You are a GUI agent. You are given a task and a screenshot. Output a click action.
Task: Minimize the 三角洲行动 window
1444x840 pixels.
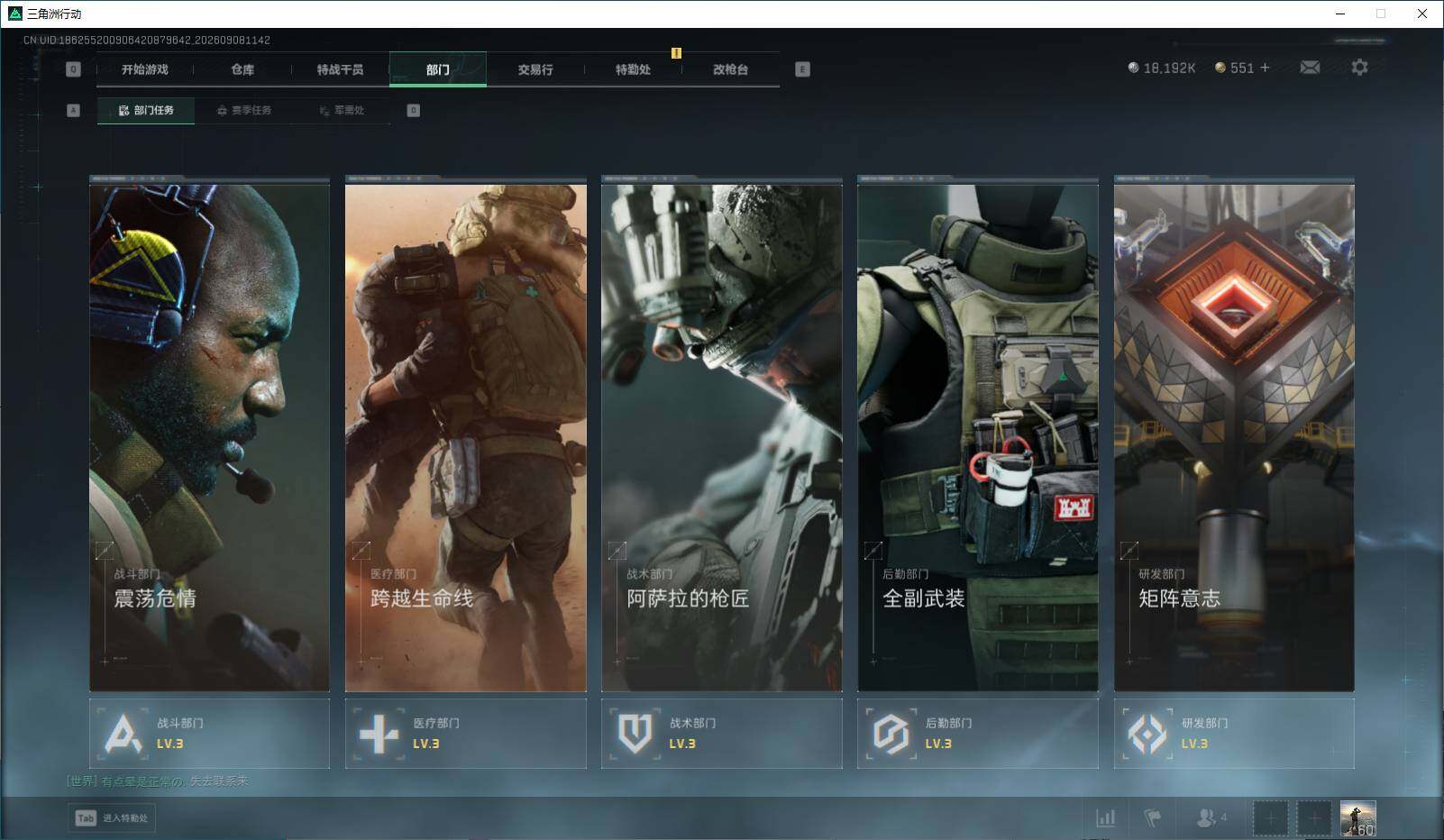pos(1340,14)
